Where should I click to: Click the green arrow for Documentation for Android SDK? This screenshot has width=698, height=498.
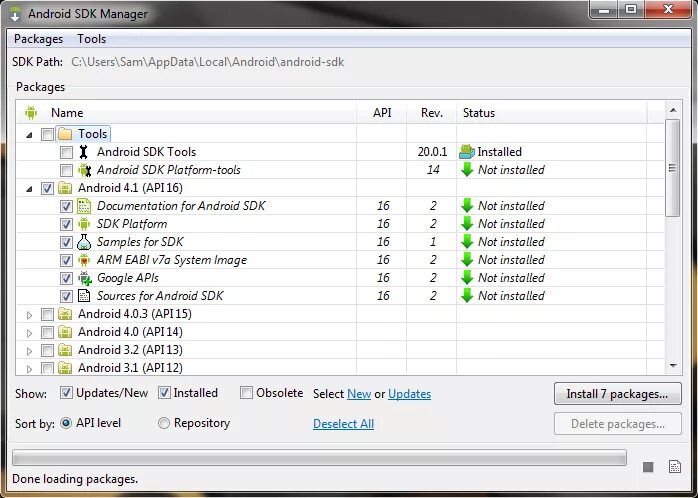pyautogui.click(x=467, y=206)
